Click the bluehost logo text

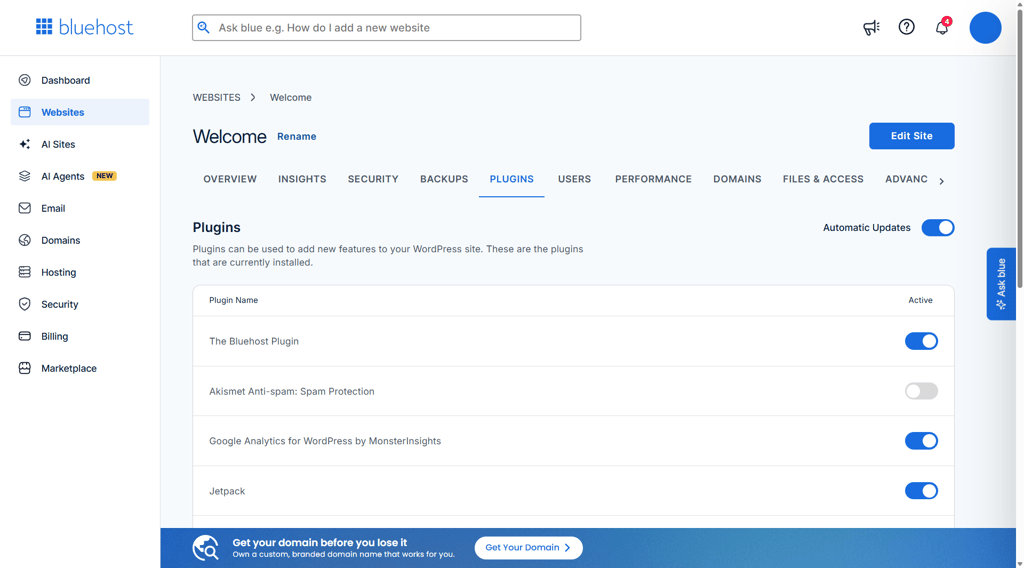(x=96, y=27)
